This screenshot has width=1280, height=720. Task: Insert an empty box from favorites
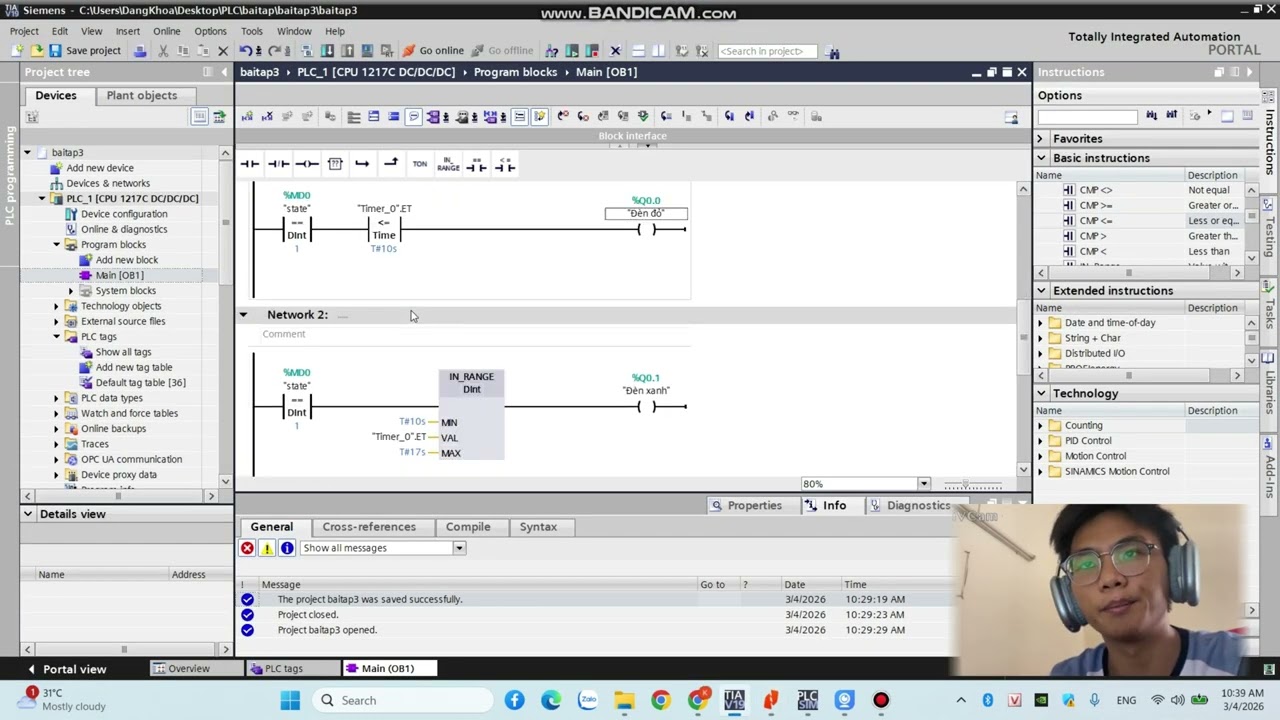tap(335, 164)
